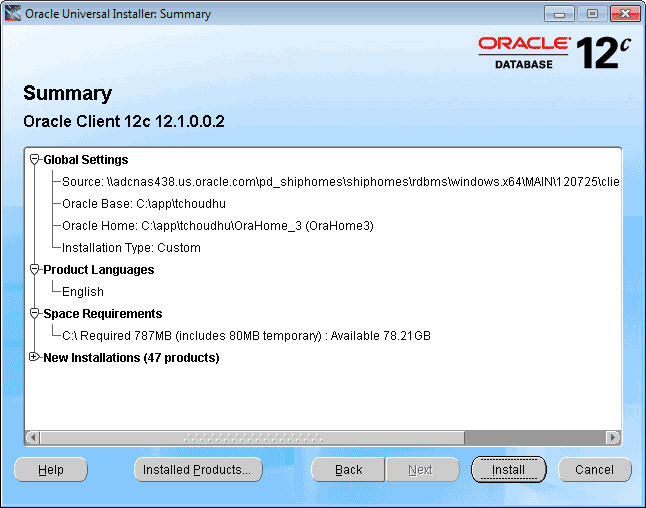Collapse the Space Requirements node

36,313
